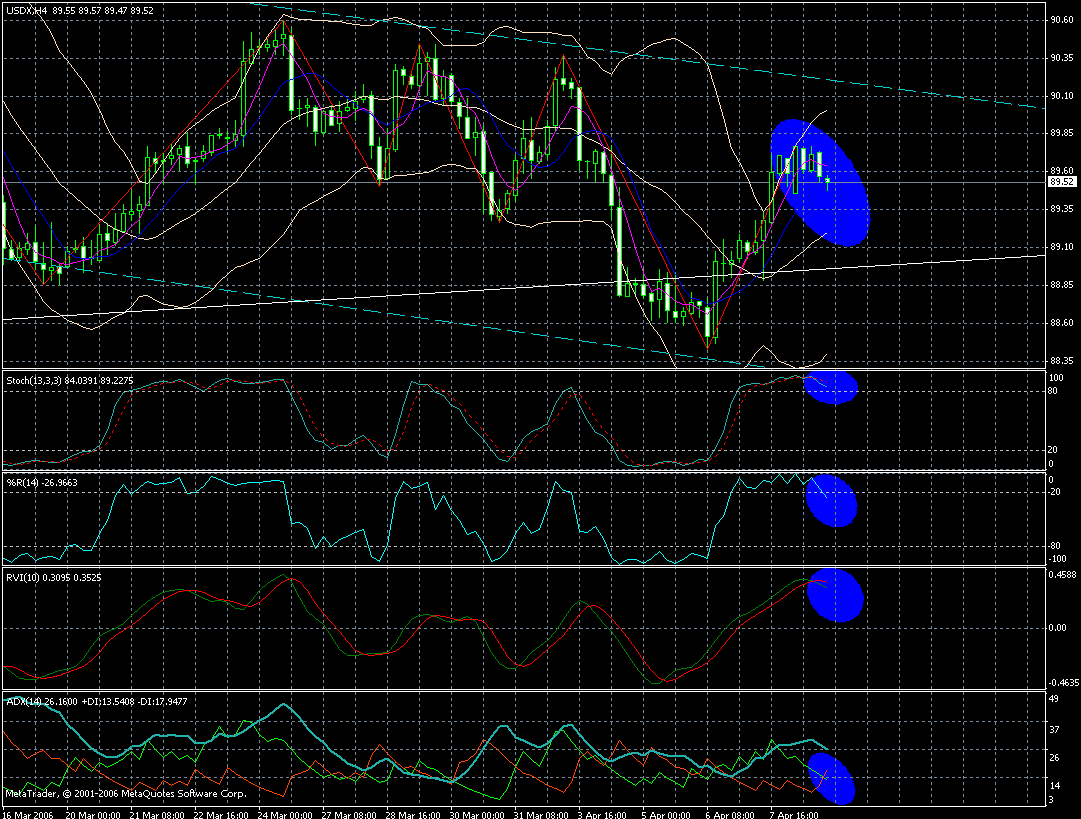The width and height of the screenshot is (1081, 819).
Task: Click the 24 Mar 00:00 time label
Action: click(285, 815)
